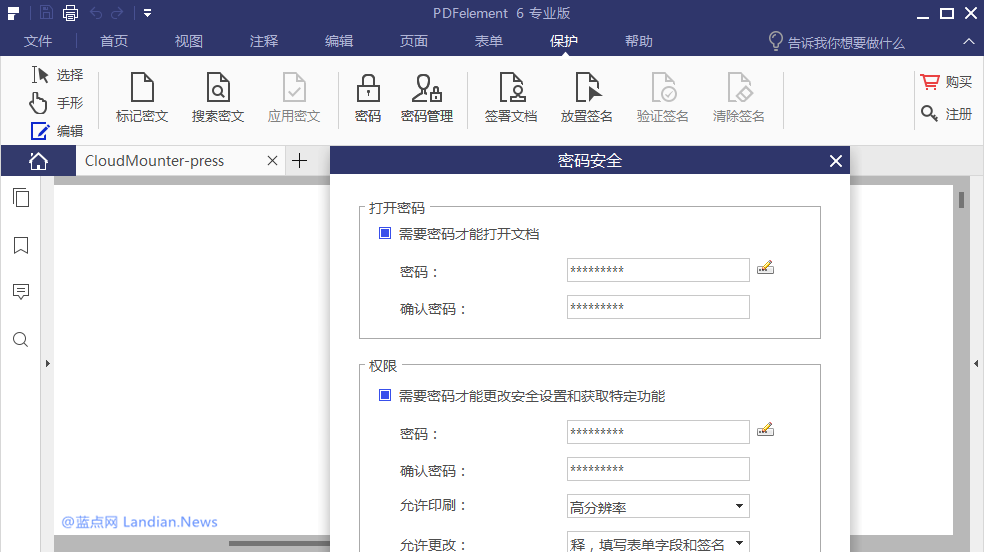Viewport: 984px width, 552px height.
Task: Select the 手形 hand tool
Action: pos(56,103)
